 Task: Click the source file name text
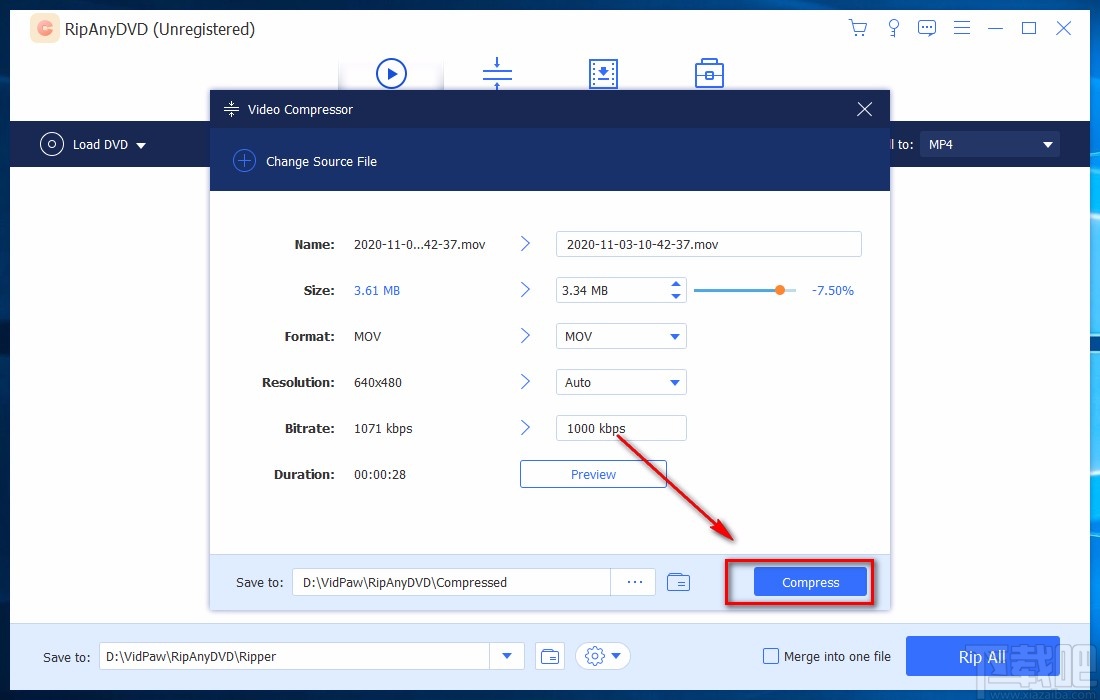(420, 245)
